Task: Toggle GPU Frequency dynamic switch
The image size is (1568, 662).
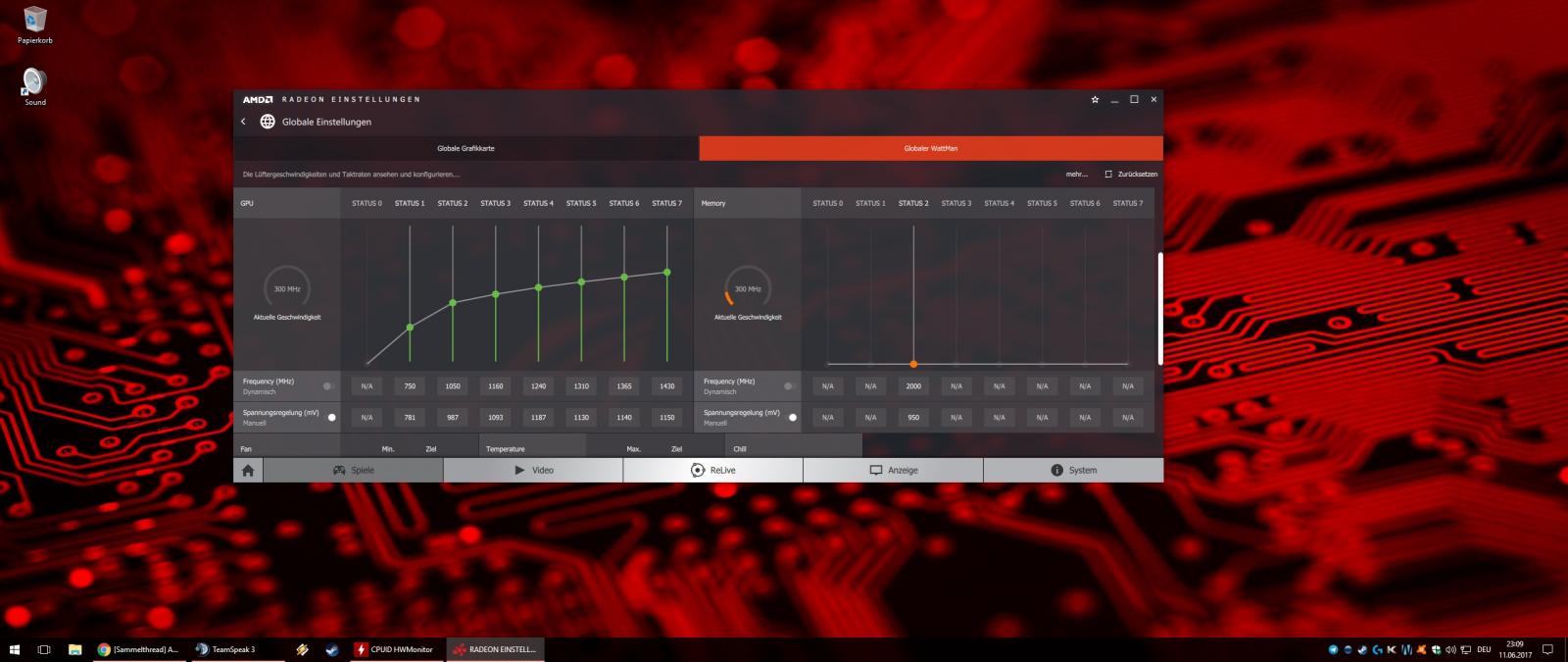Action: point(328,385)
